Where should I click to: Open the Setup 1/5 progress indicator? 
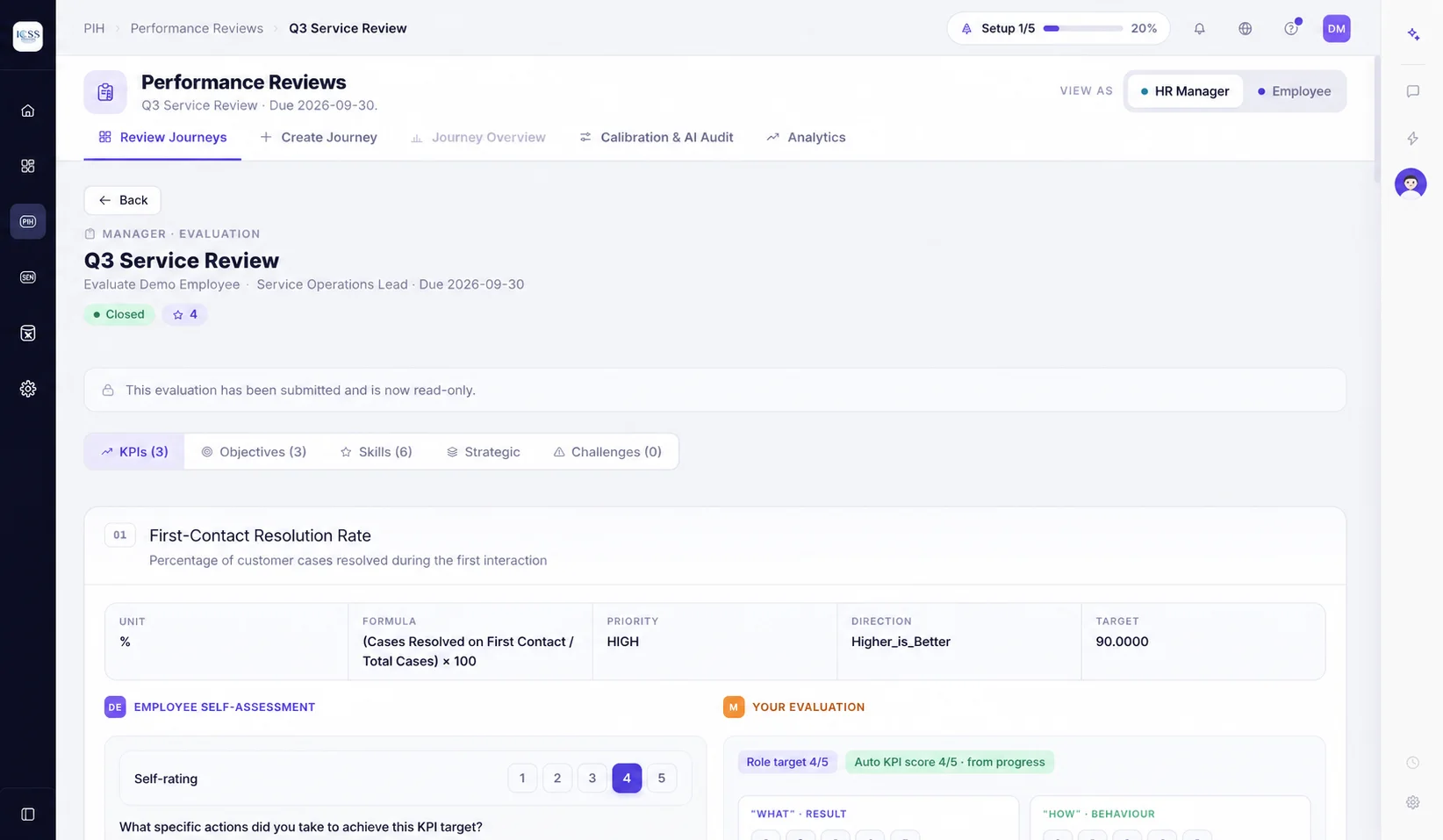pos(1058,28)
